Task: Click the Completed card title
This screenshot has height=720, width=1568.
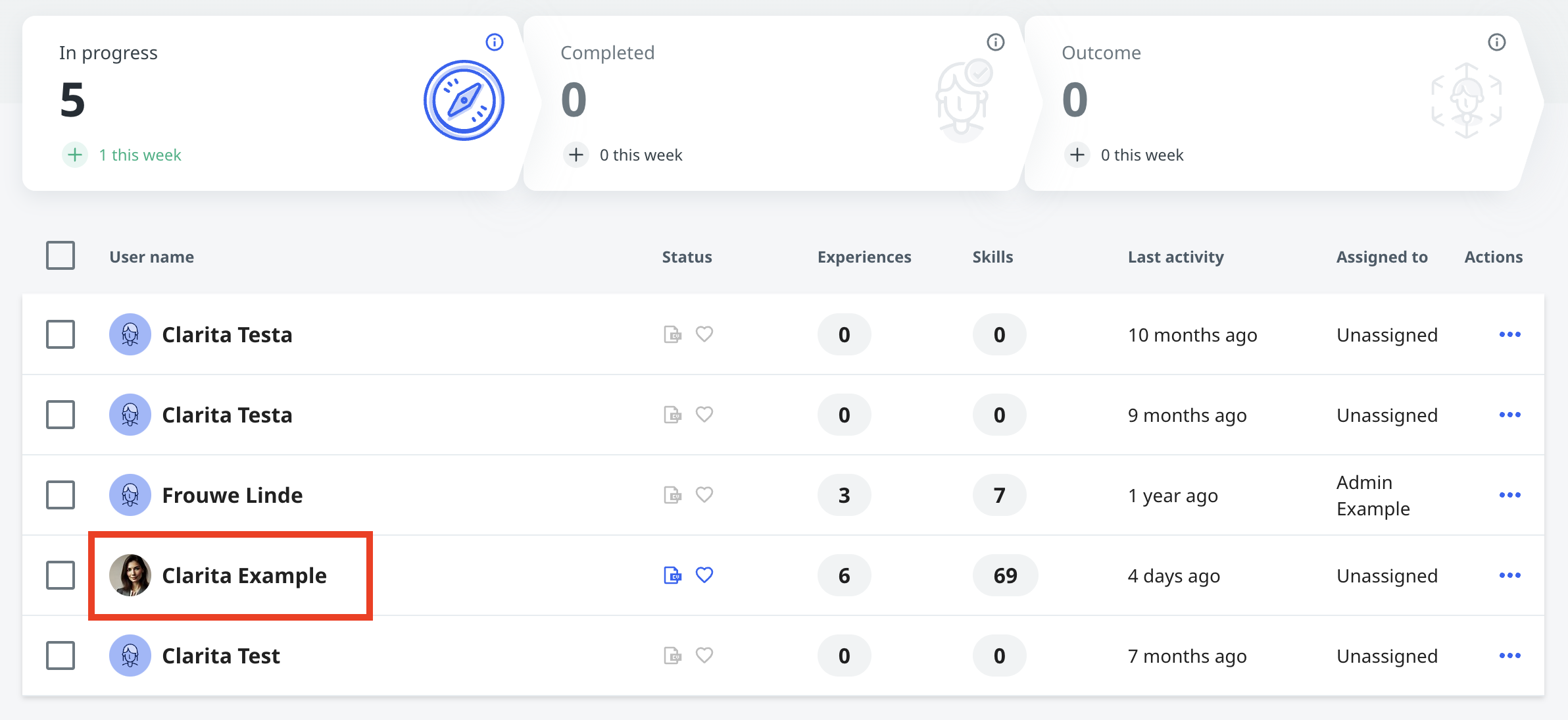Action: 607,53
